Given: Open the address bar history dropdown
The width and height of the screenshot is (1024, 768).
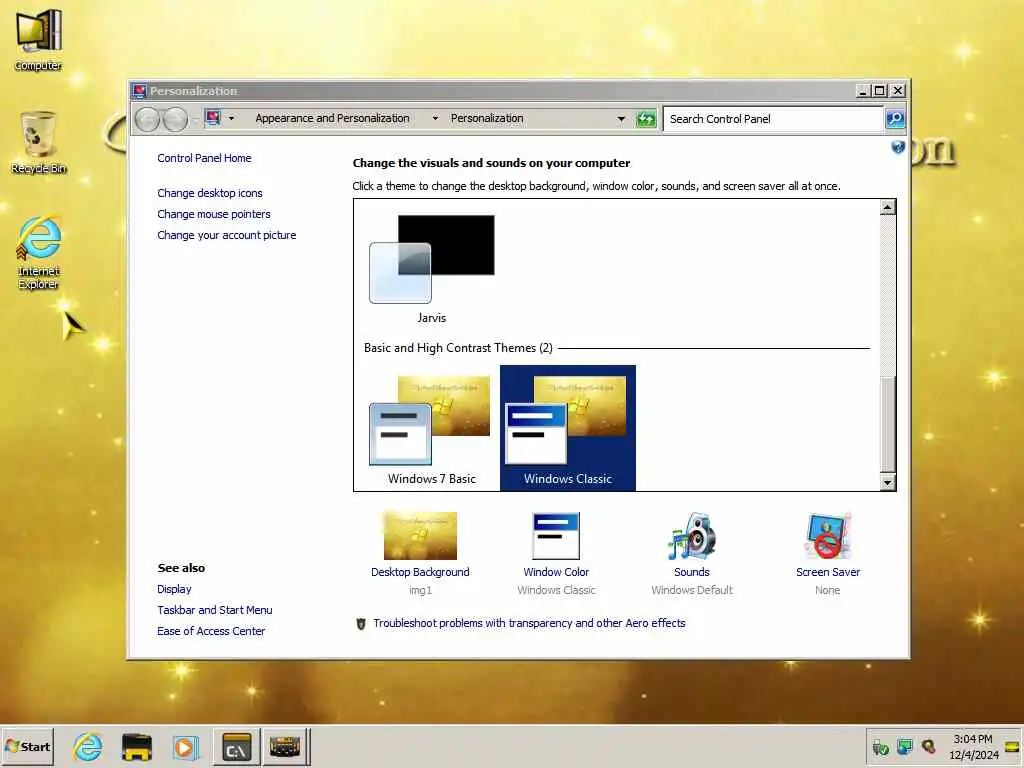Looking at the screenshot, I should [x=620, y=119].
